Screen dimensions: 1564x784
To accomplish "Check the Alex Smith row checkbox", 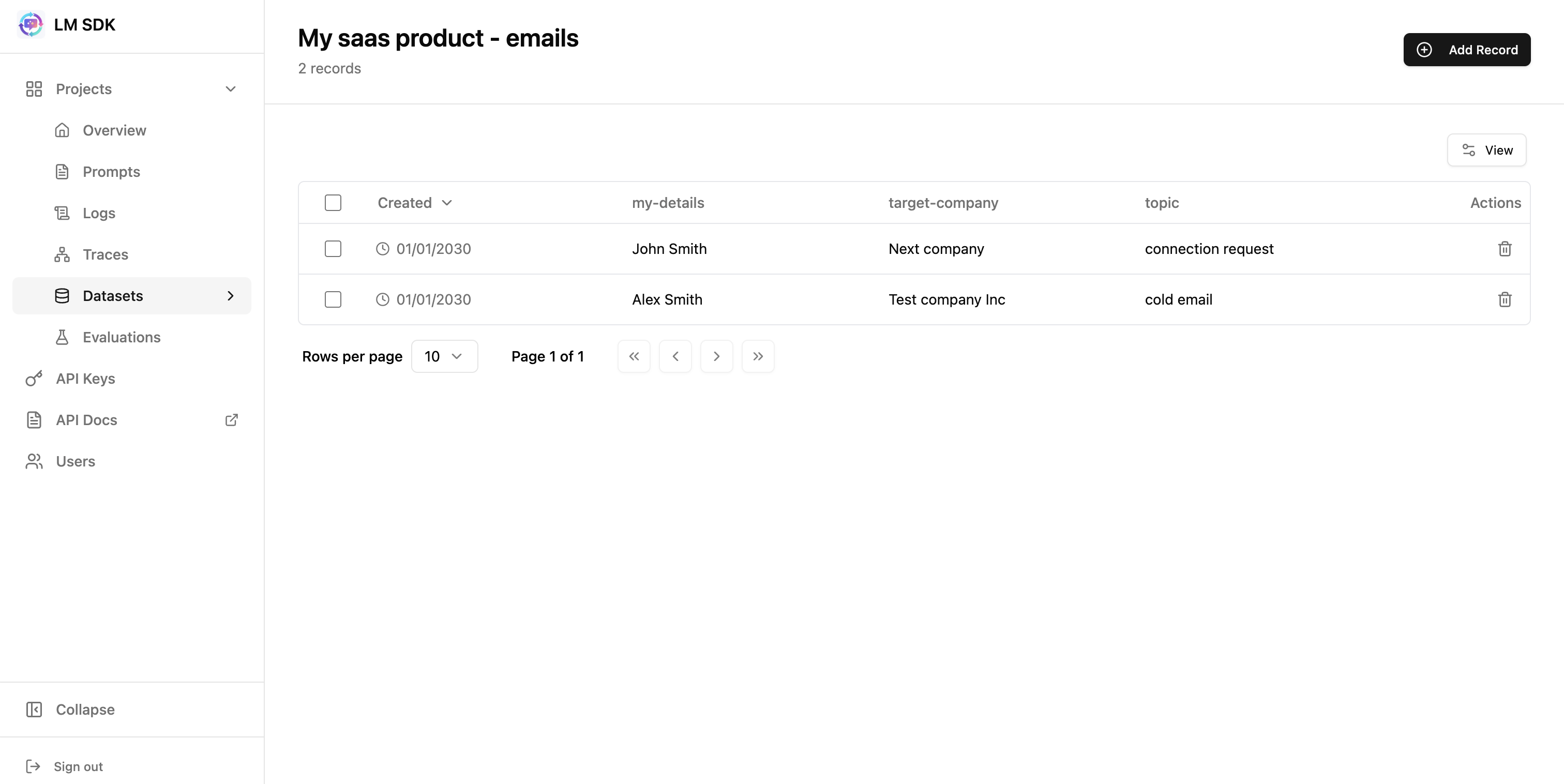I will [333, 299].
